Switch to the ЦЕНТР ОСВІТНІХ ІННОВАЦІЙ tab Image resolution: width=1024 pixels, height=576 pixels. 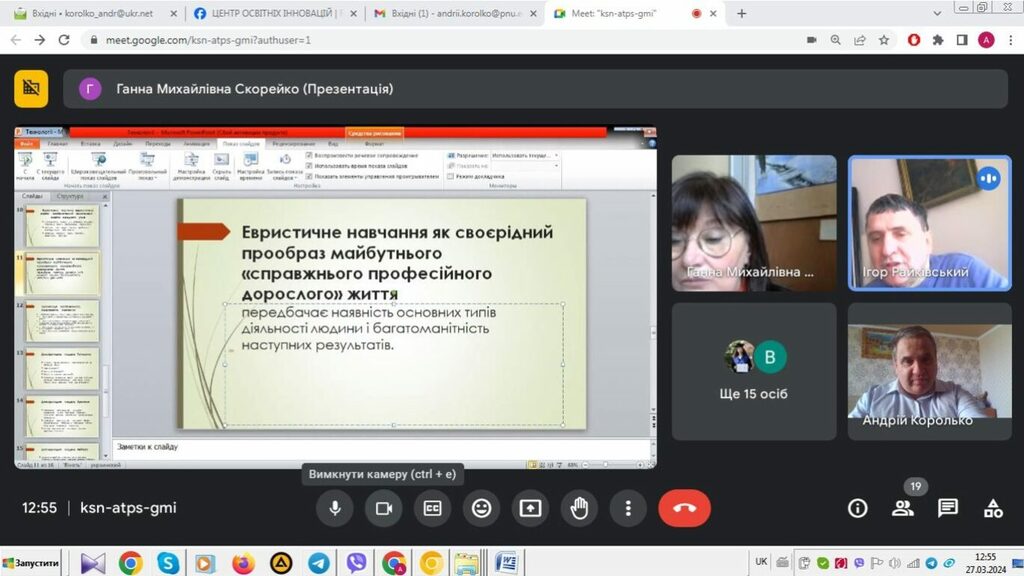pyautogui.click(x=271, y=14)
